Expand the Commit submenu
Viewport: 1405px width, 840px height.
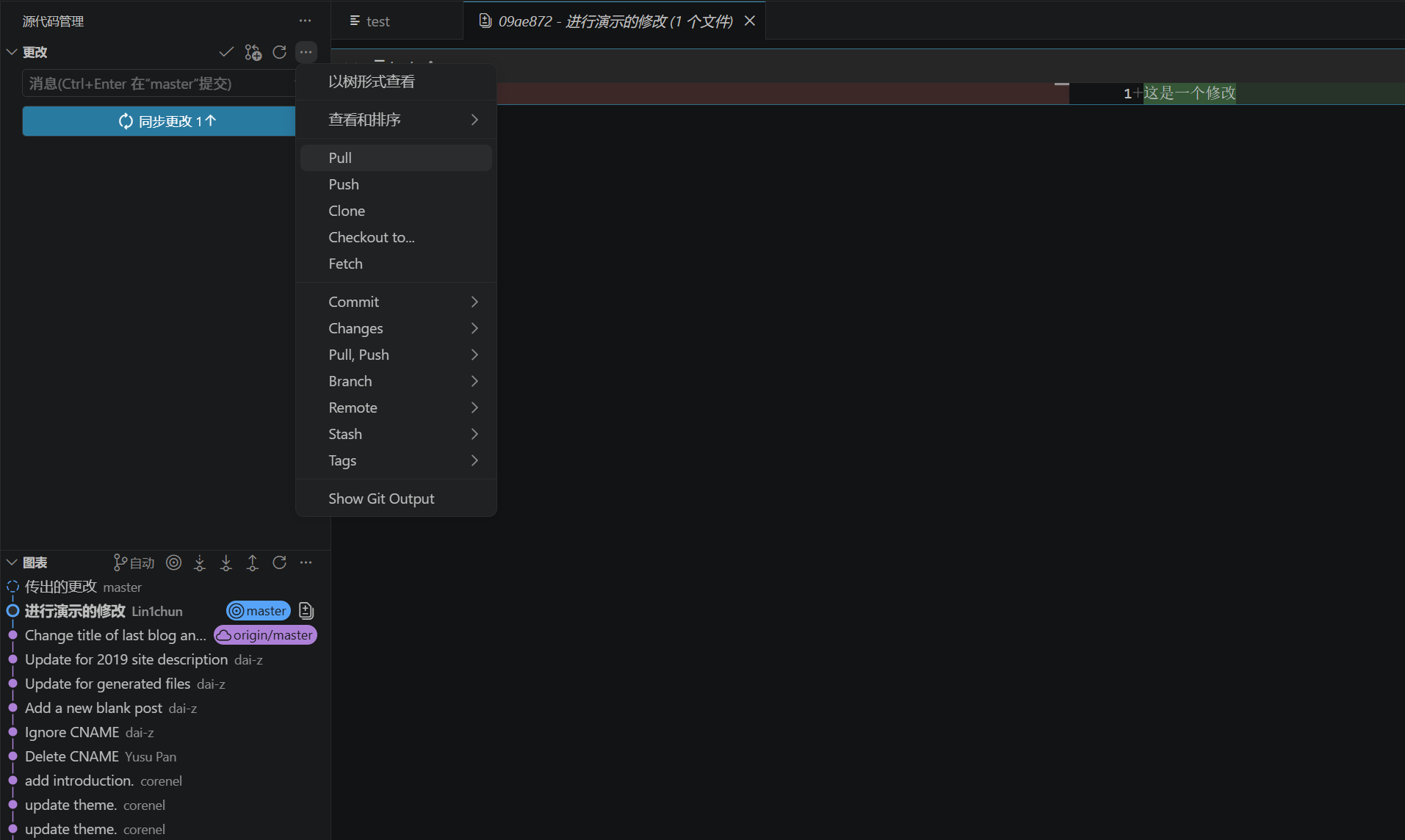396,302
